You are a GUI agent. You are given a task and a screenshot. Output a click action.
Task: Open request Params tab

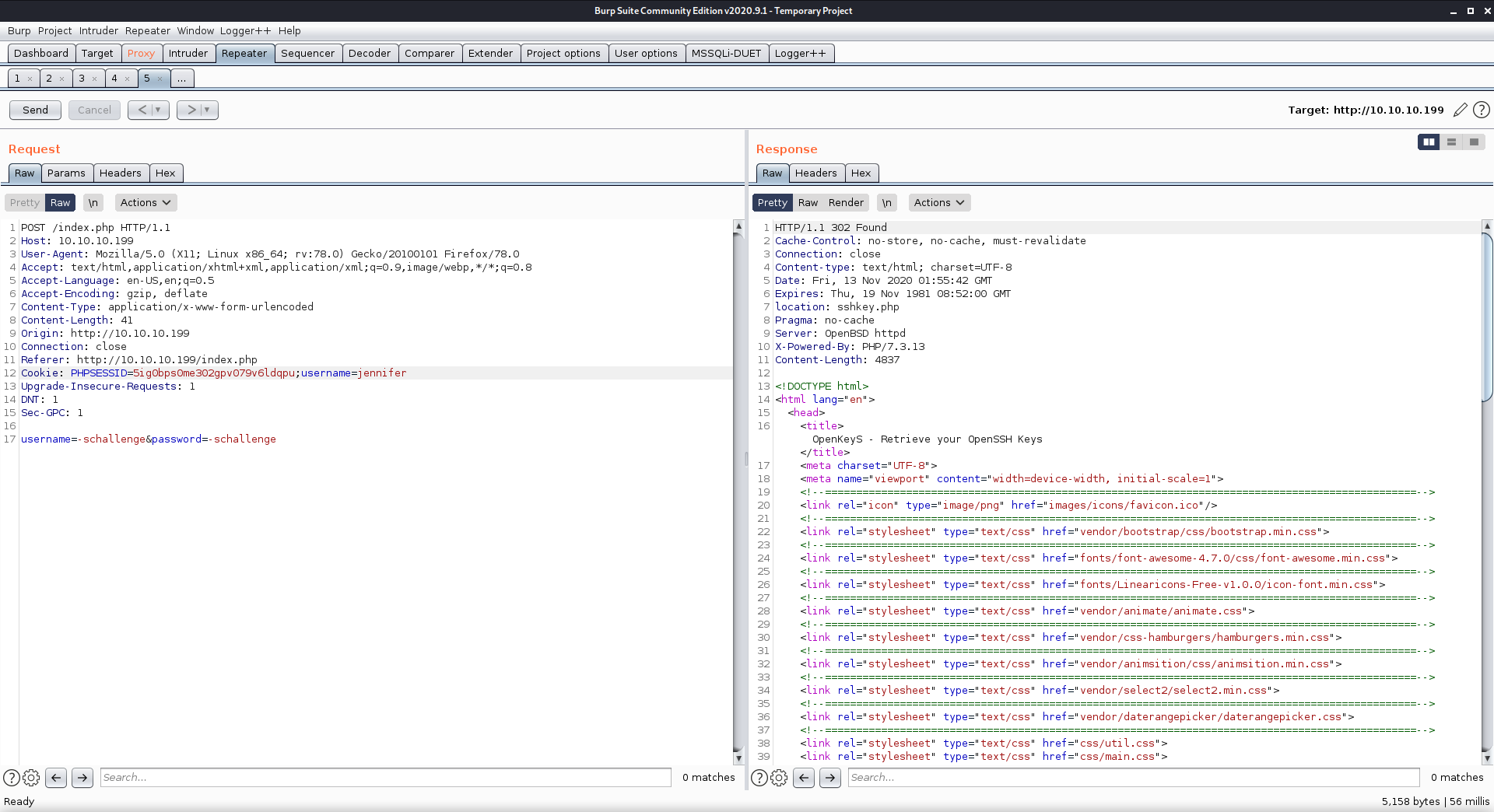(66, 173)
